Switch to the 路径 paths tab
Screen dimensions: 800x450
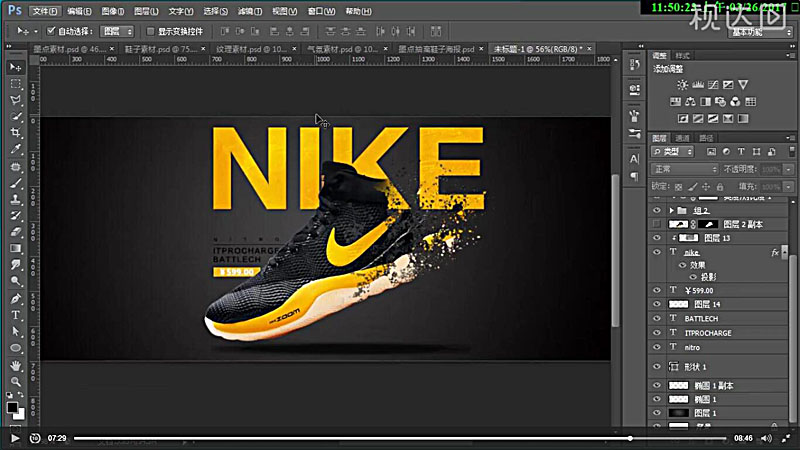[706, 138]
